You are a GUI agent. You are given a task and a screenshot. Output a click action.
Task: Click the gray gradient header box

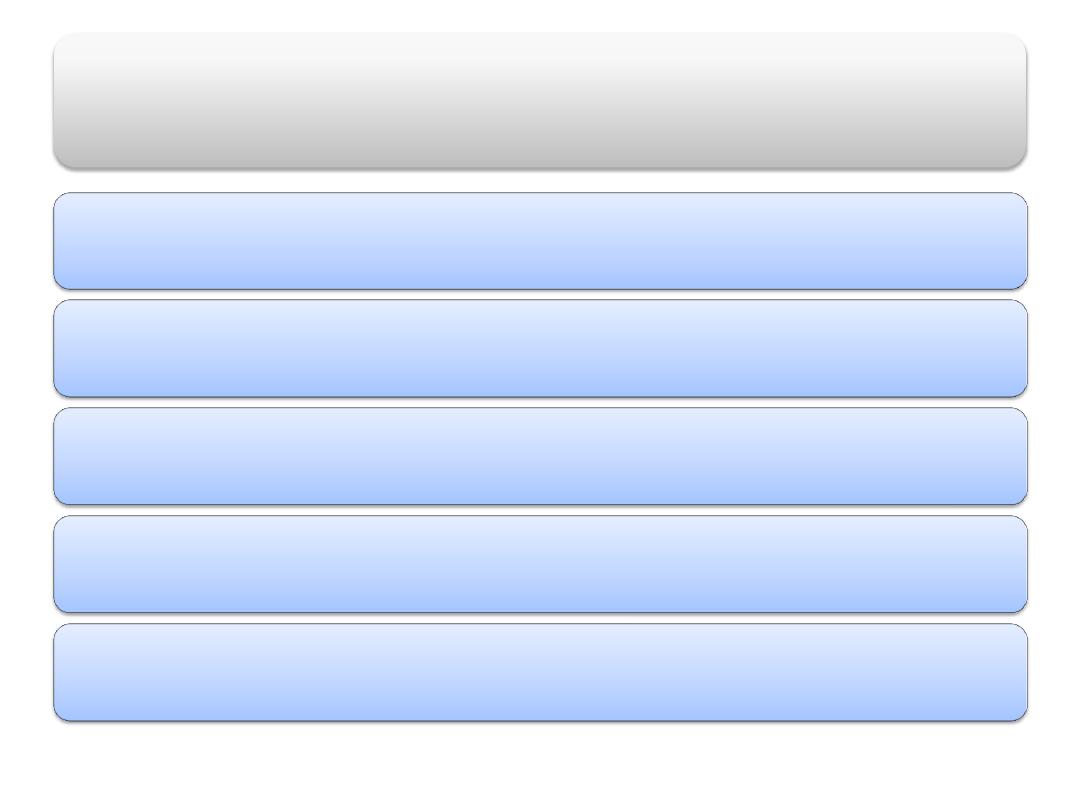click(x=540, y=100)
